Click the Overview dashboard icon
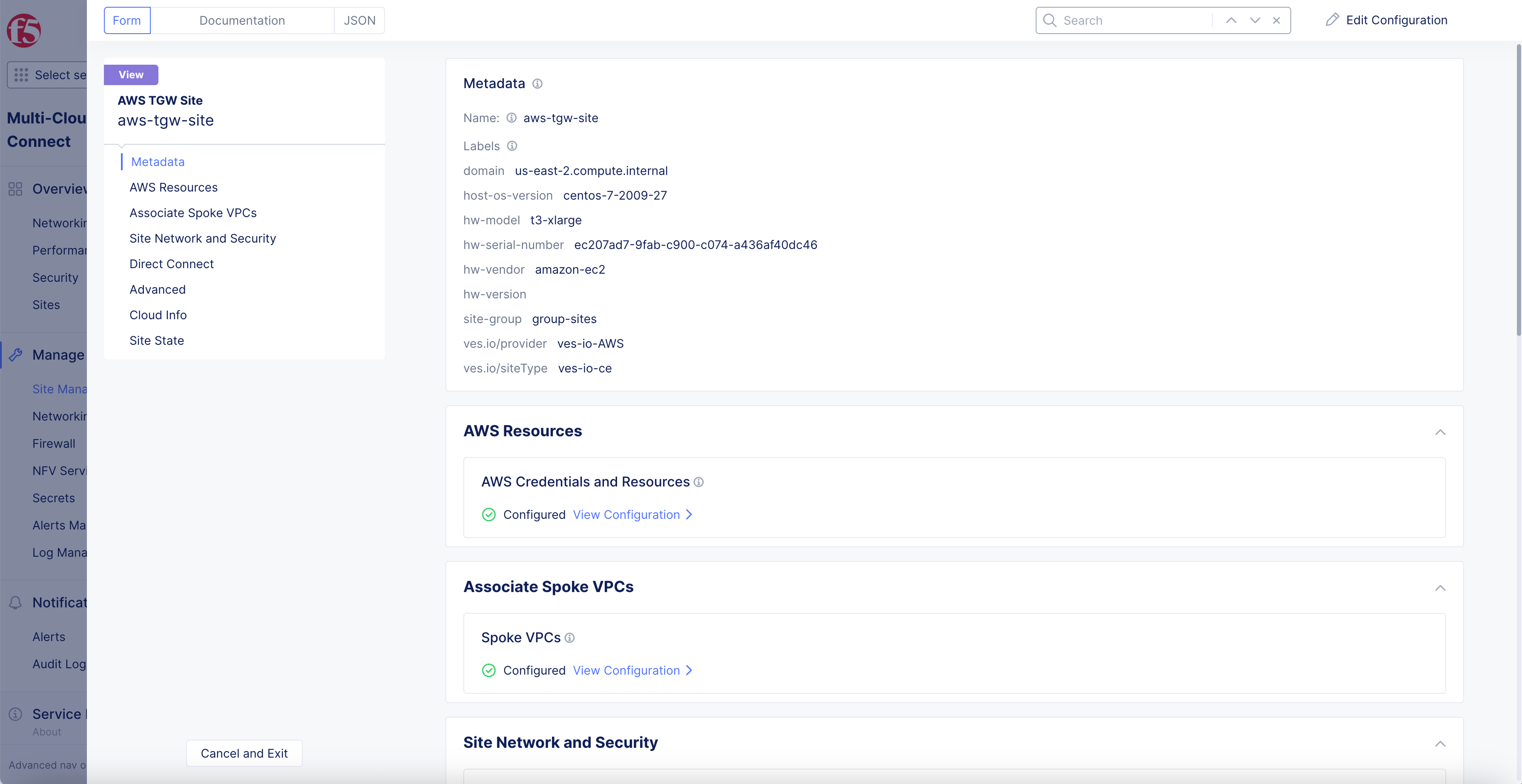Screen dimensions: 1522x784 [15, 189]
